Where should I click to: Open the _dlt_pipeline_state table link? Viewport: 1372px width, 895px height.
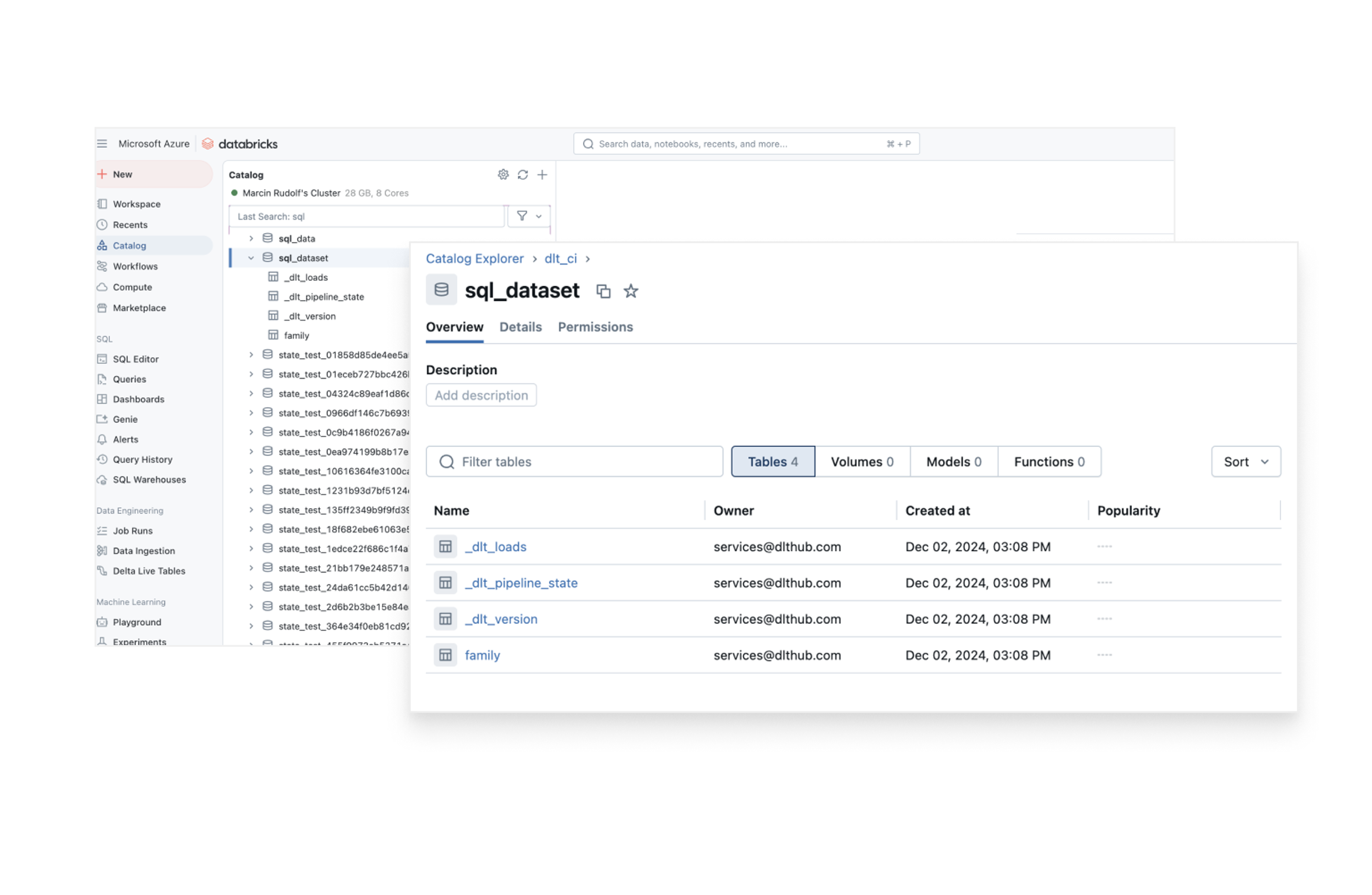[521, 583]
